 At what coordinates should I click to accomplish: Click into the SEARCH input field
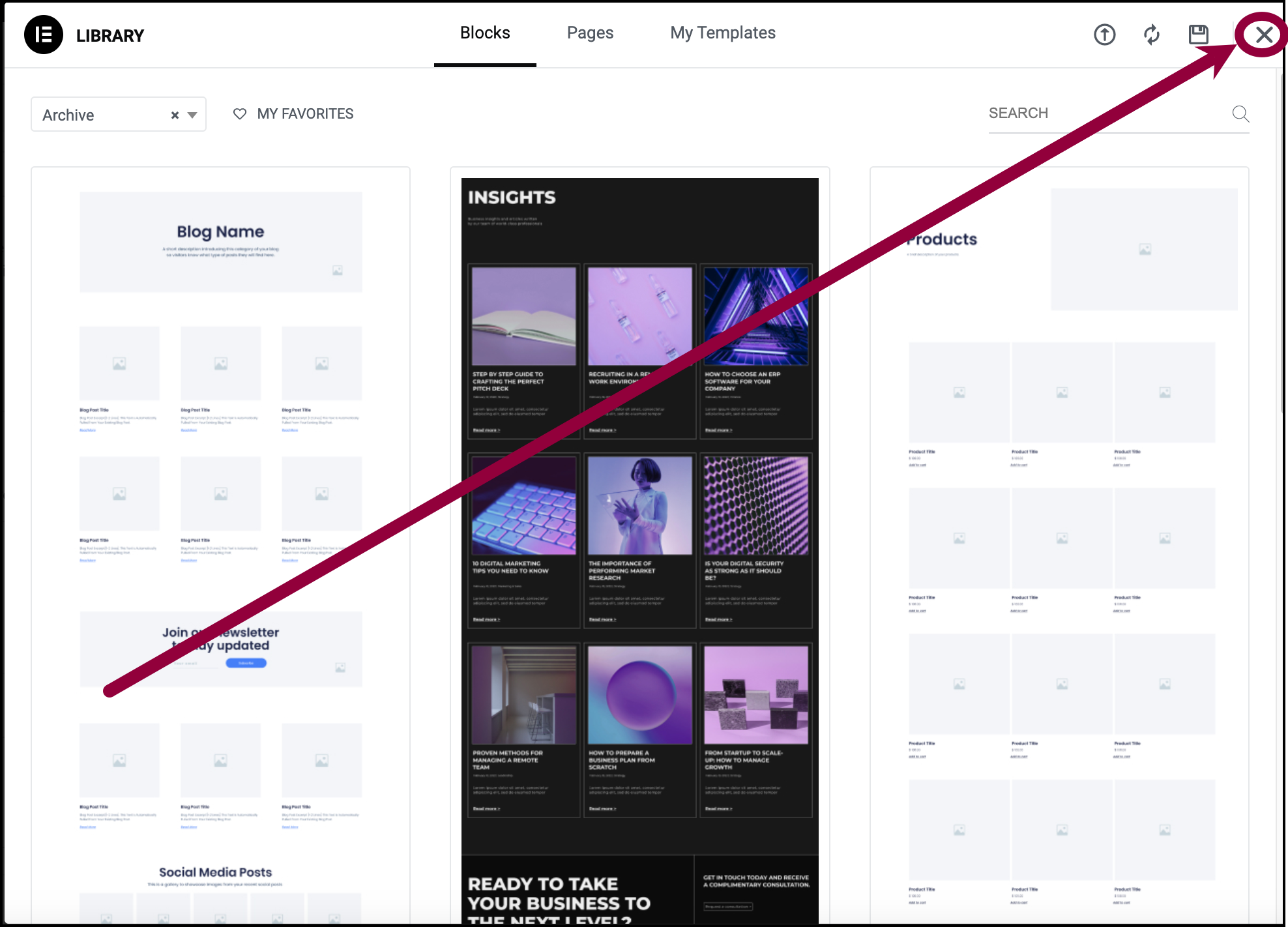1113,113
